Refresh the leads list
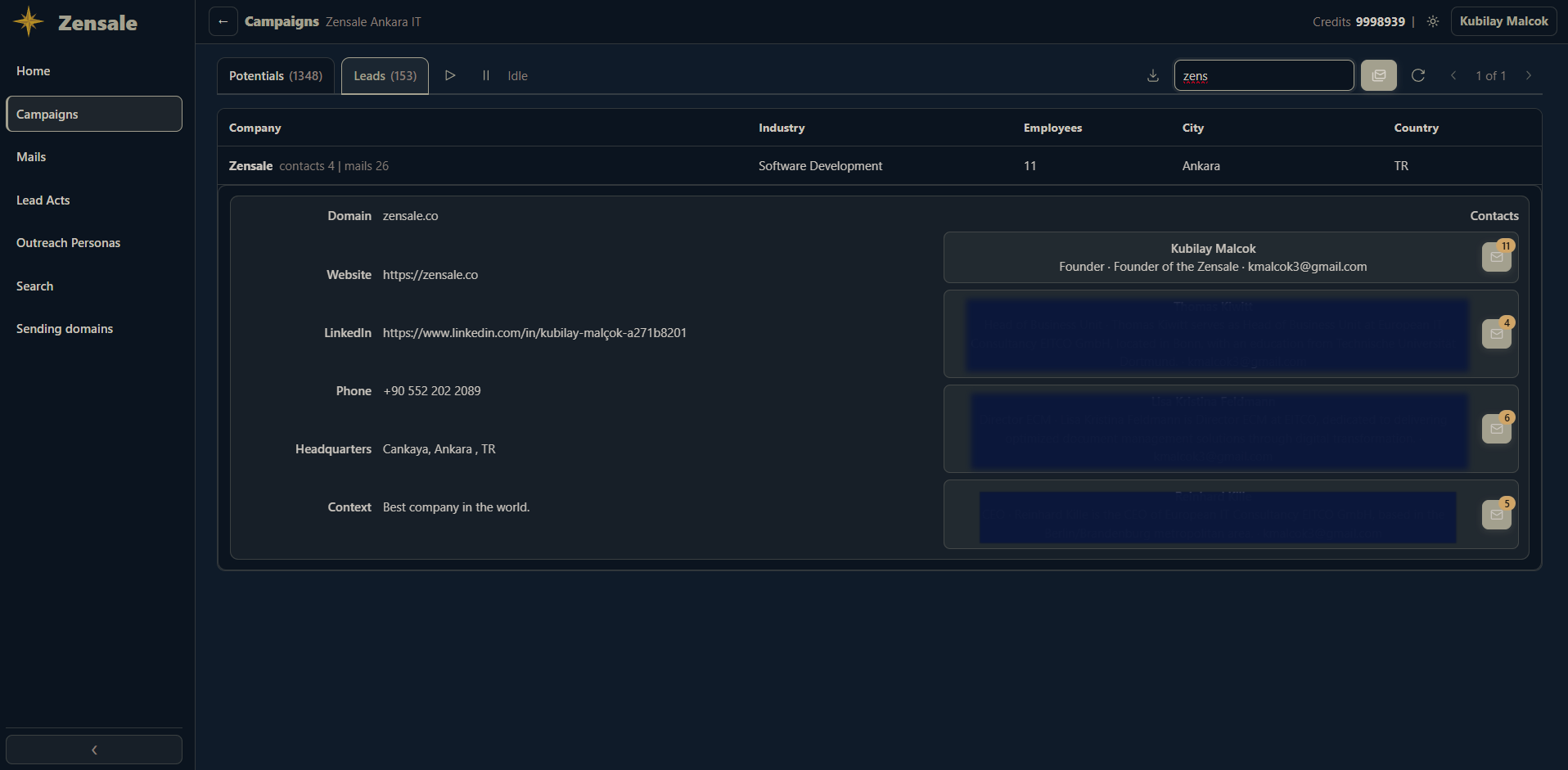The image size is (1568, 770). click(1418, 75)
